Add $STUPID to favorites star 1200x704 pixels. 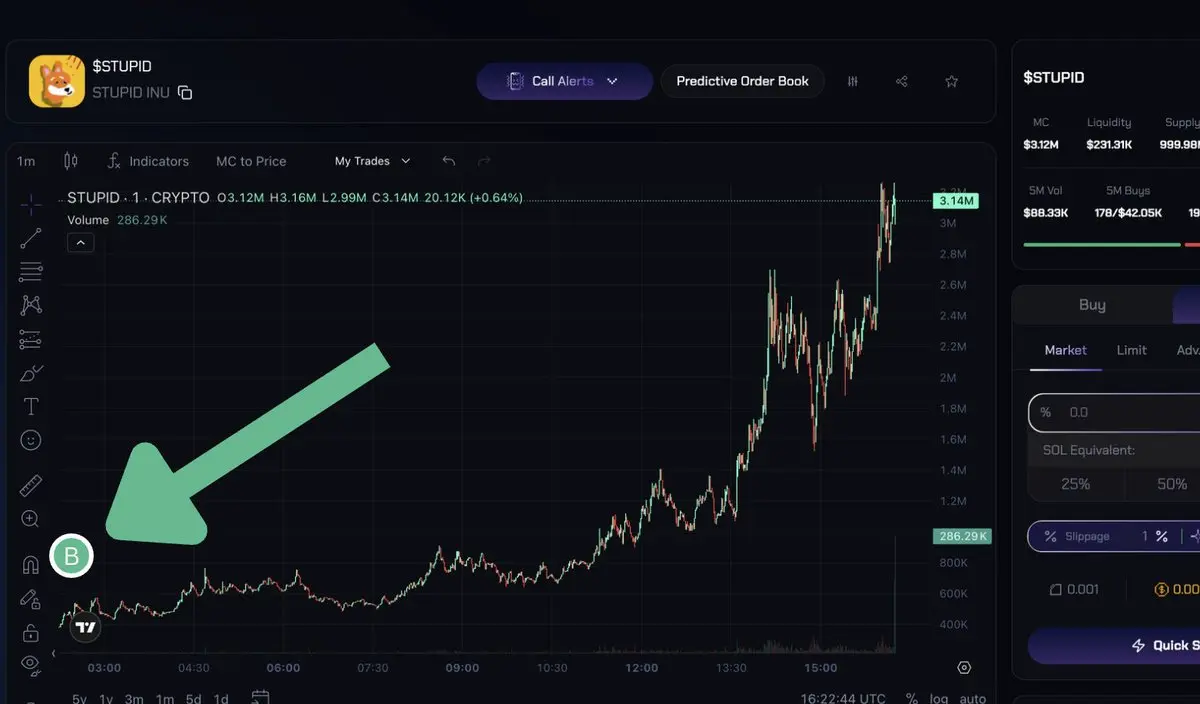[951, 81]
